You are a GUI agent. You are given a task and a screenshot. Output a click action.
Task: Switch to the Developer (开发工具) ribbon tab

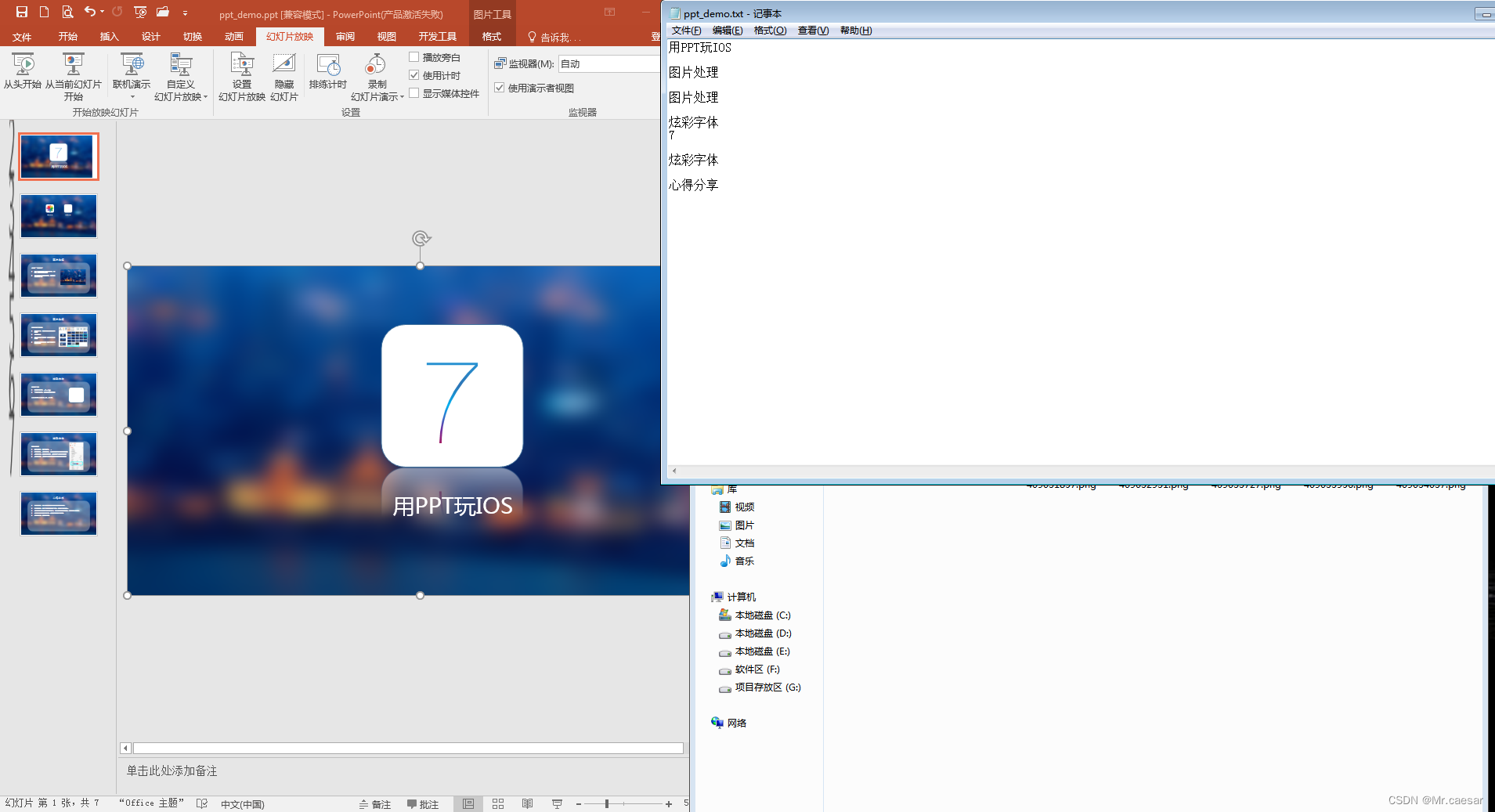pos(438,37)
